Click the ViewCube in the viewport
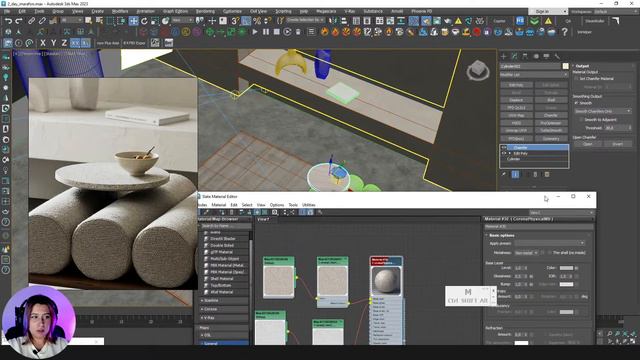Image resolution: width=640 pixels, height=360 pixels. (478, 71)
